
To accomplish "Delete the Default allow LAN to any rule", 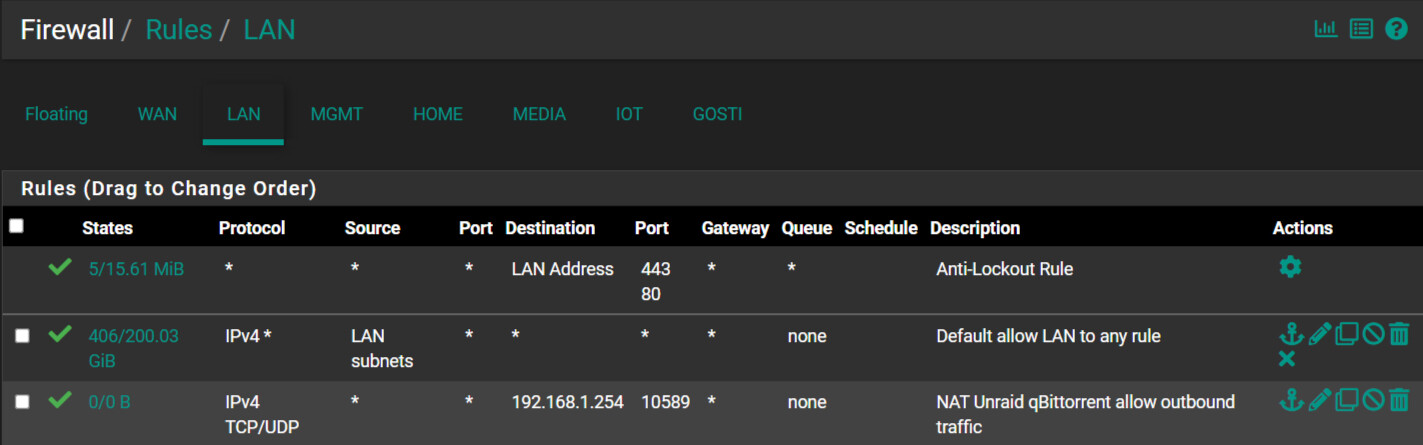I will coord(1399,334).
